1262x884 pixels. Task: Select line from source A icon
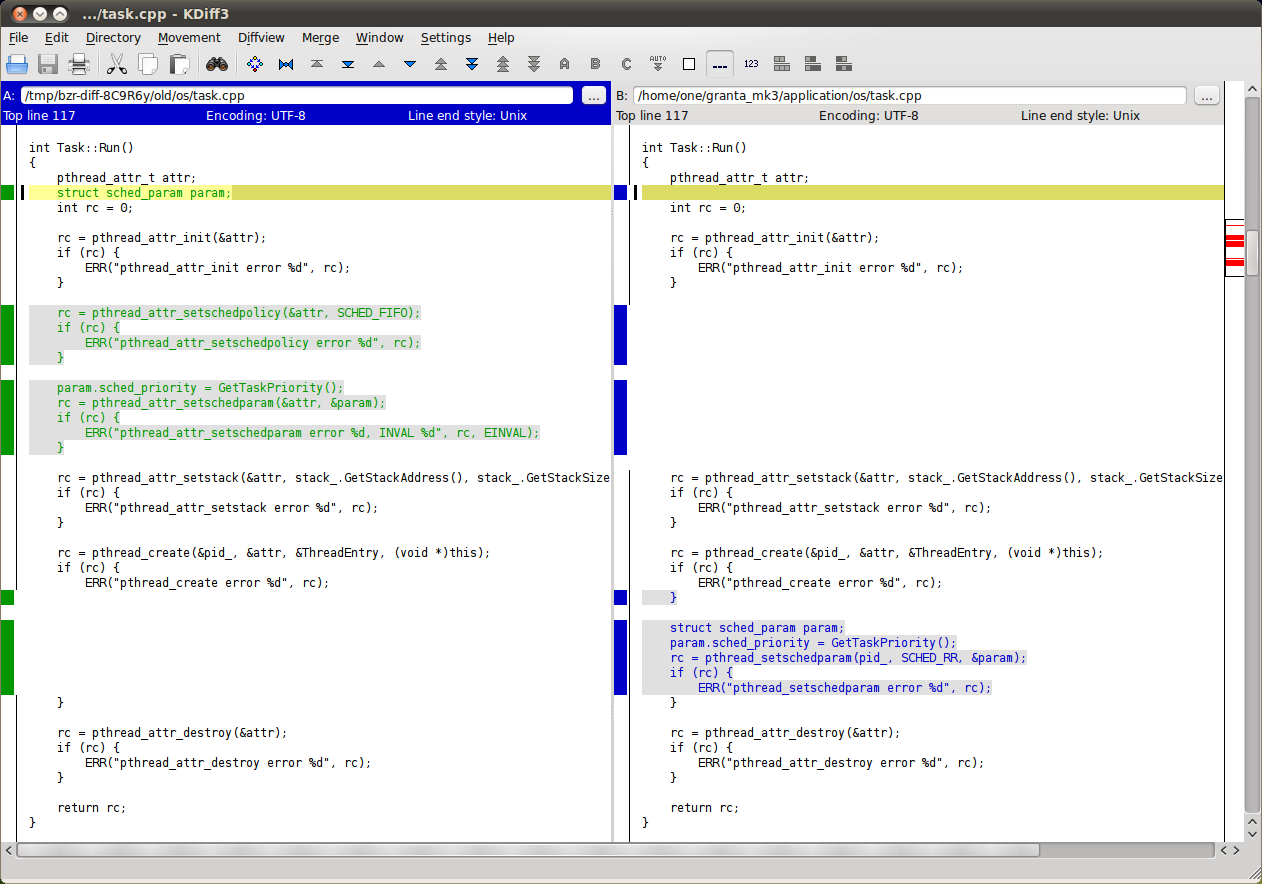[x=564, y=63]
